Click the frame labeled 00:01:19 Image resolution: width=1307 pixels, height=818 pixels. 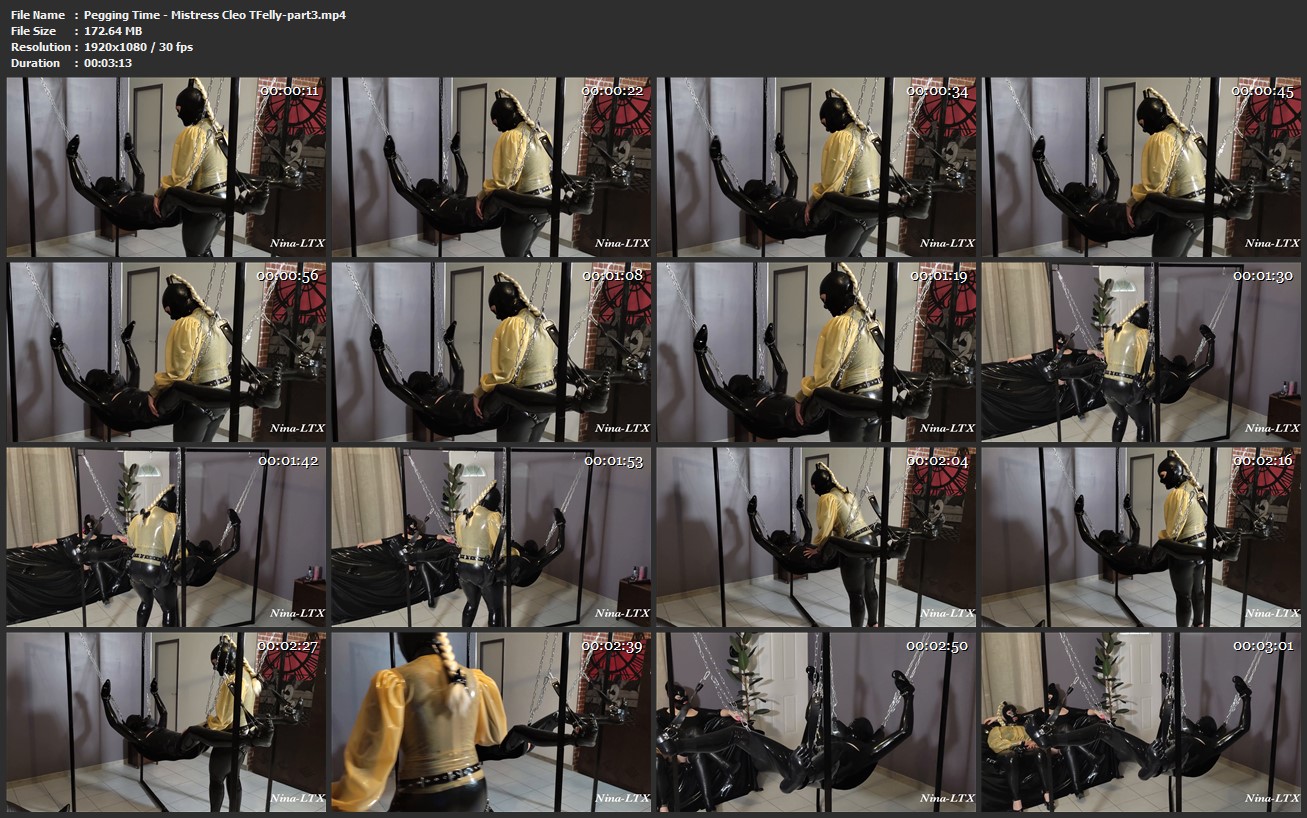coord(816,352)
